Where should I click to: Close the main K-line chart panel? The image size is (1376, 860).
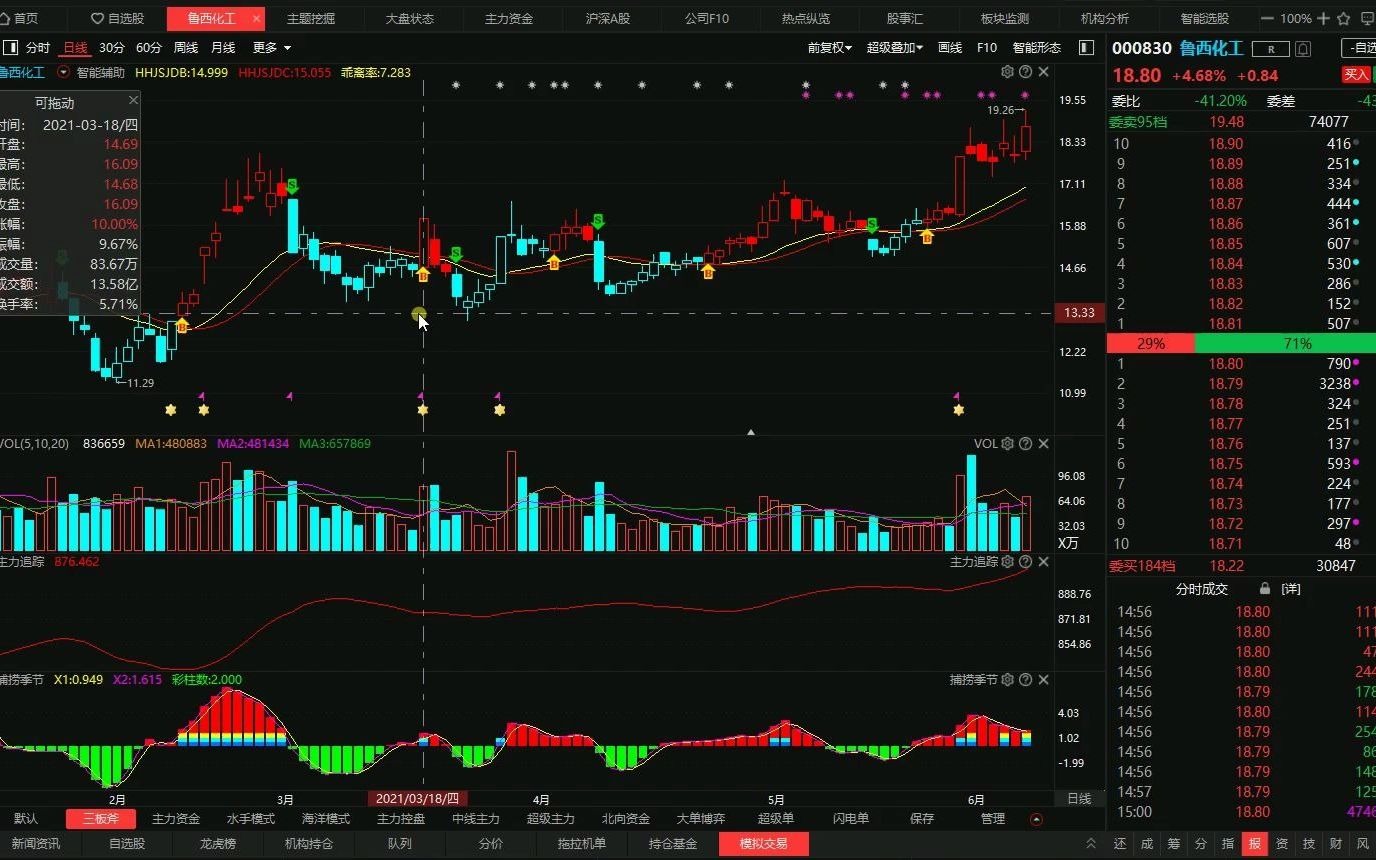(1044, 72)
